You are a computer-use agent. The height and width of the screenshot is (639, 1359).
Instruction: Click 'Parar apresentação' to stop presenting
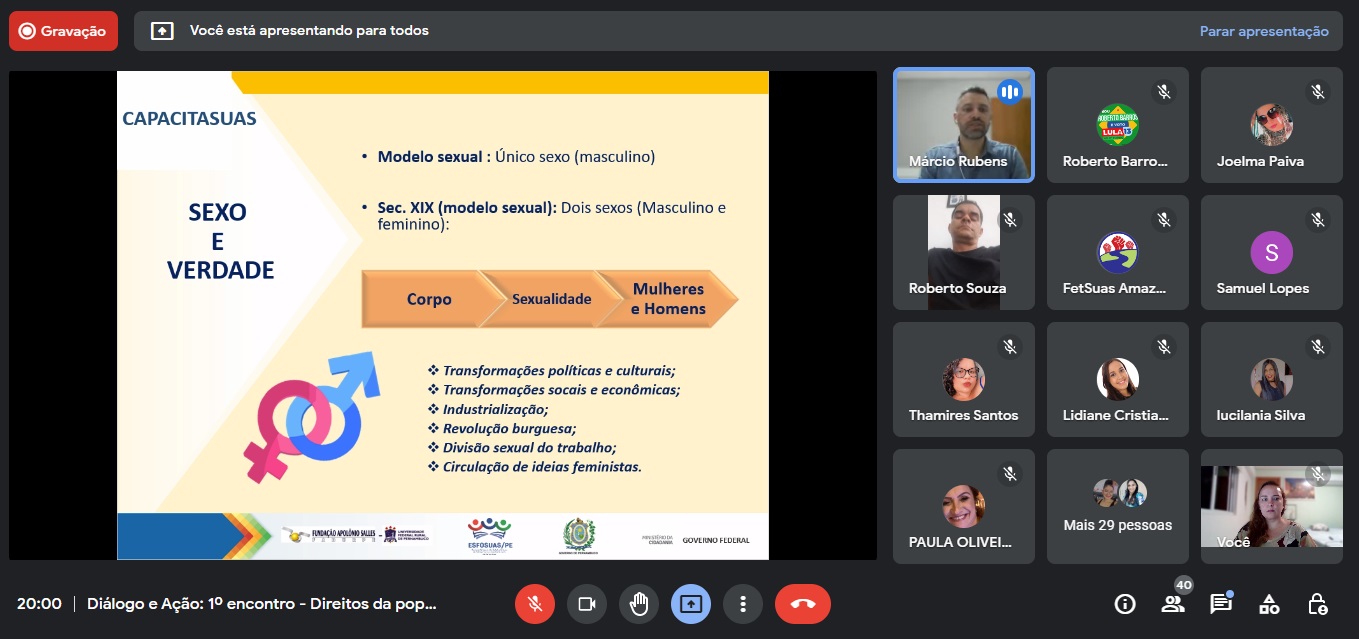tap(1264, 31)
